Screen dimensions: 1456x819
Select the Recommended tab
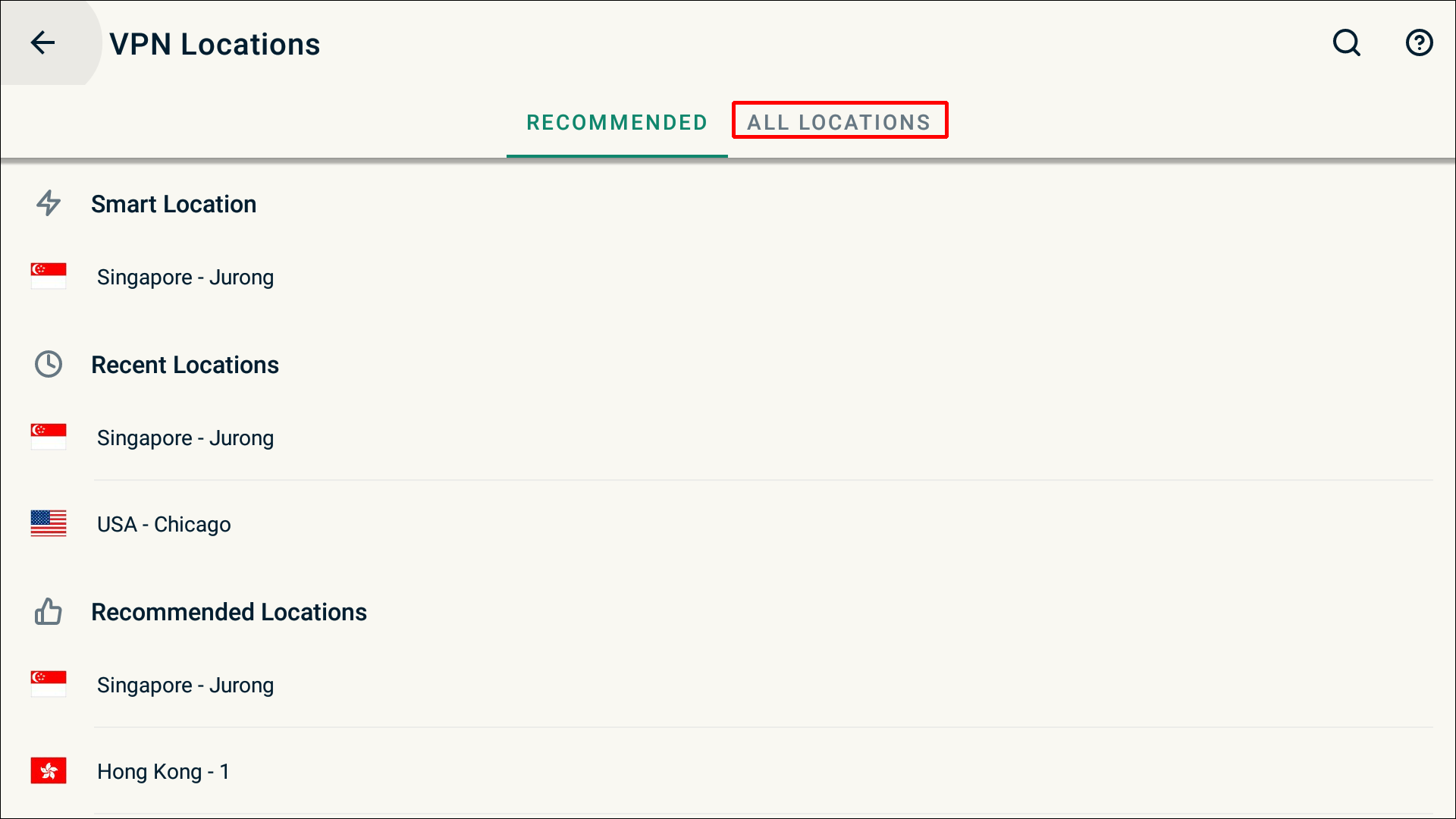617,122
